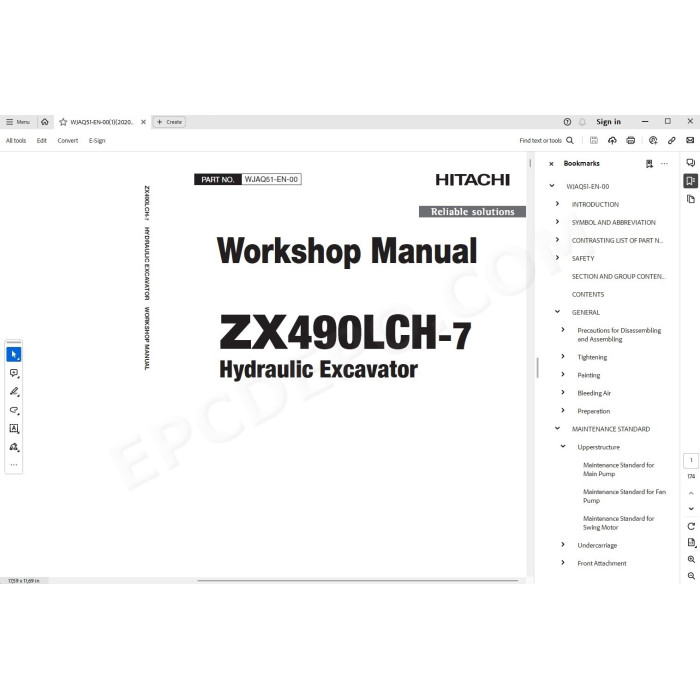Copy the link with chain icon
Viewport: 700px width, 700px height.
[x=671, y=140]
